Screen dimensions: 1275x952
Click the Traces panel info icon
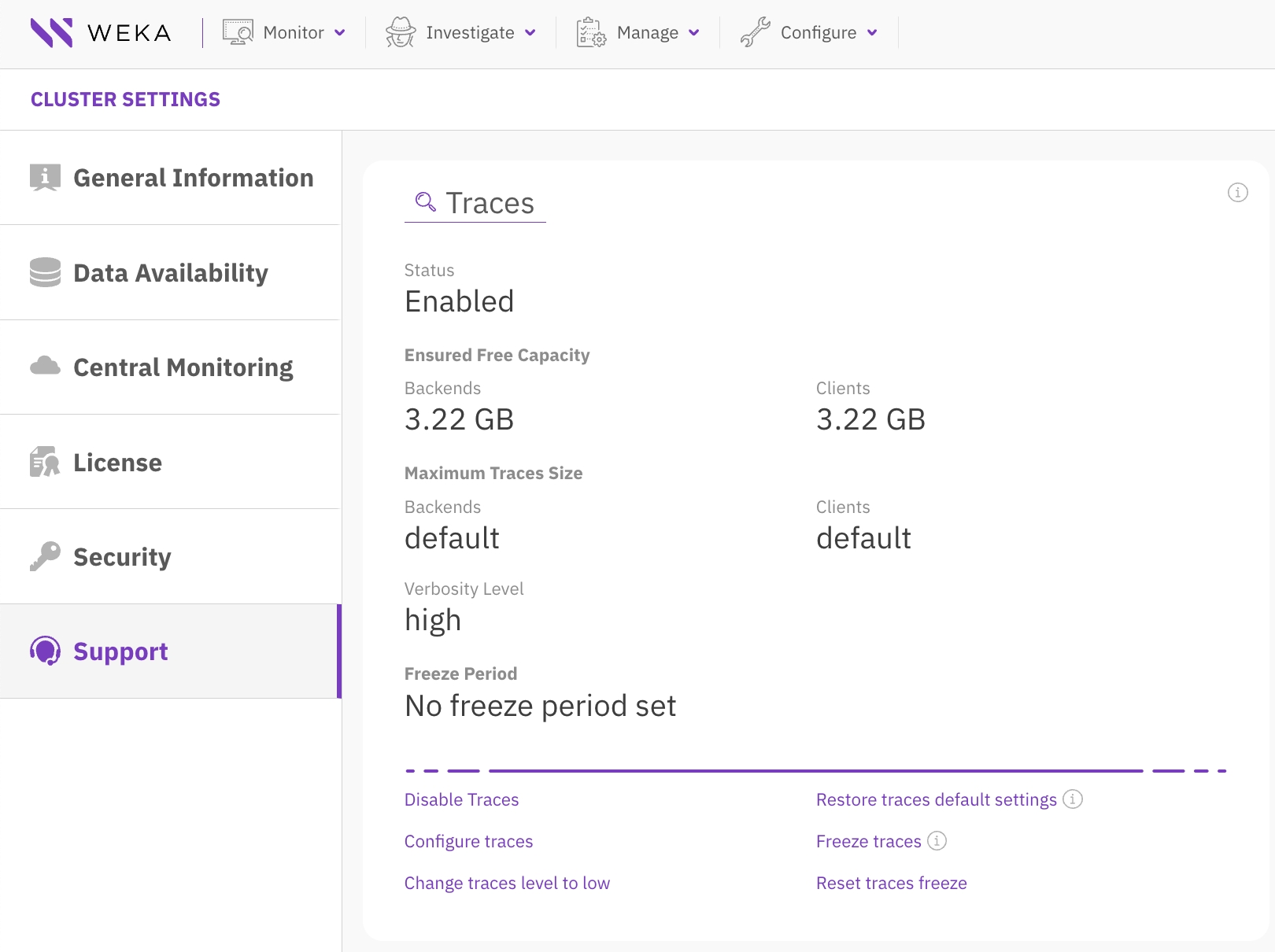(1237, 193)
